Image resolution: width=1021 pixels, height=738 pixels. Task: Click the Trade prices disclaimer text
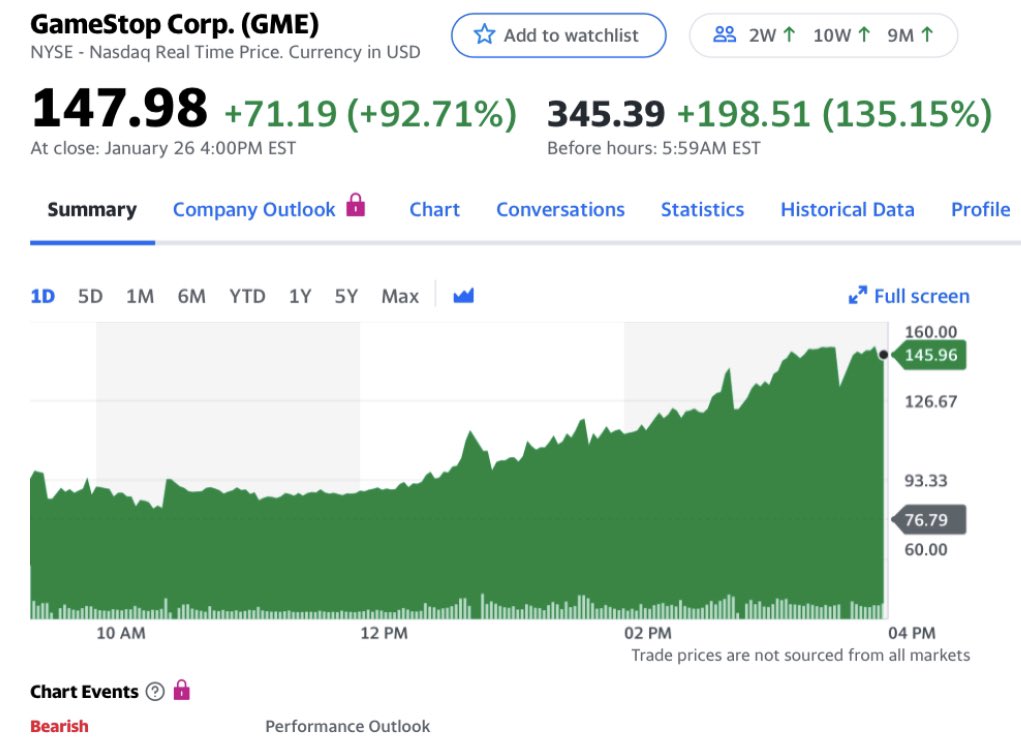[x=800, y=655]
